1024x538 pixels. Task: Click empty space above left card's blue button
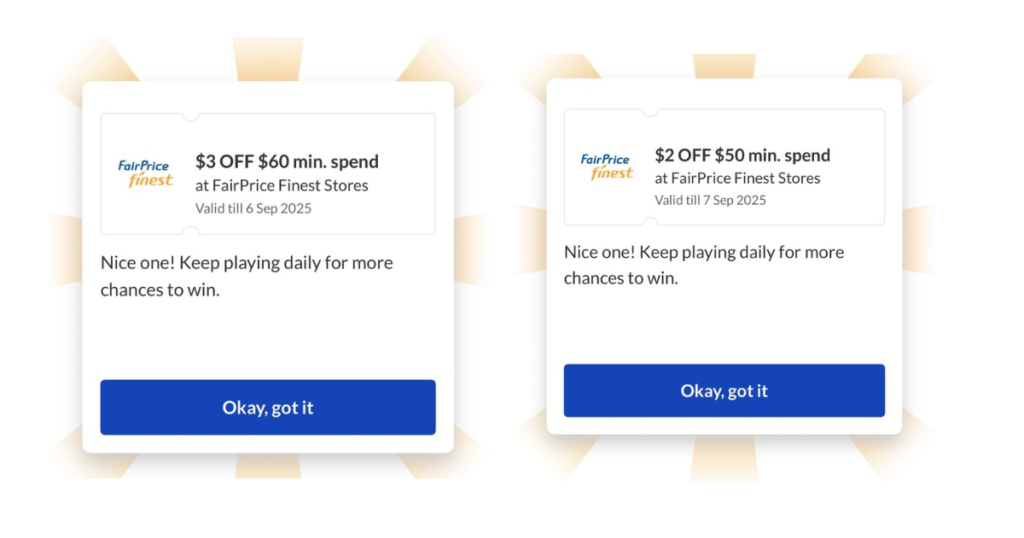pos(267,340)
